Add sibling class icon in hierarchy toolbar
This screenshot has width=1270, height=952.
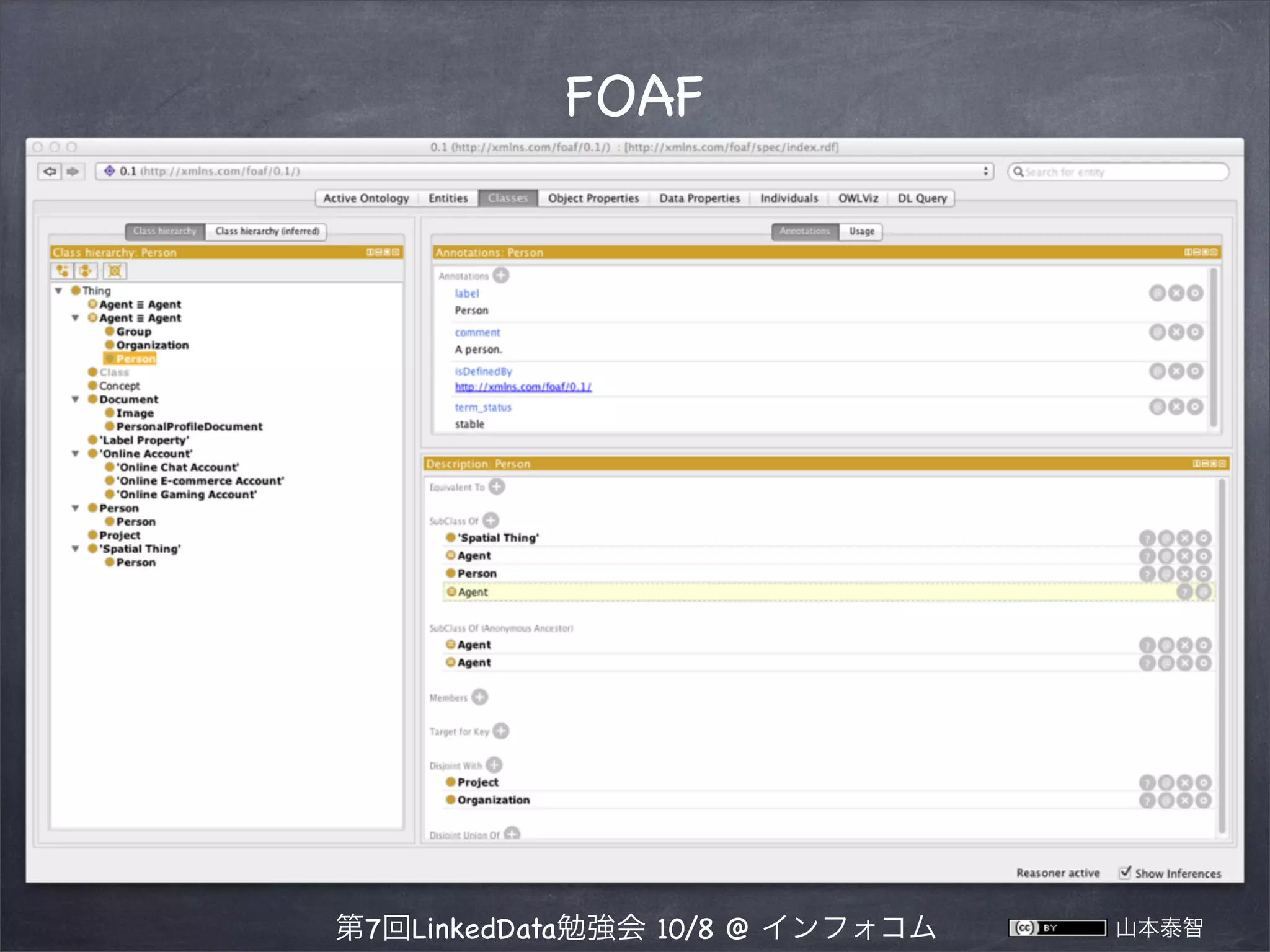click(86, 271)
